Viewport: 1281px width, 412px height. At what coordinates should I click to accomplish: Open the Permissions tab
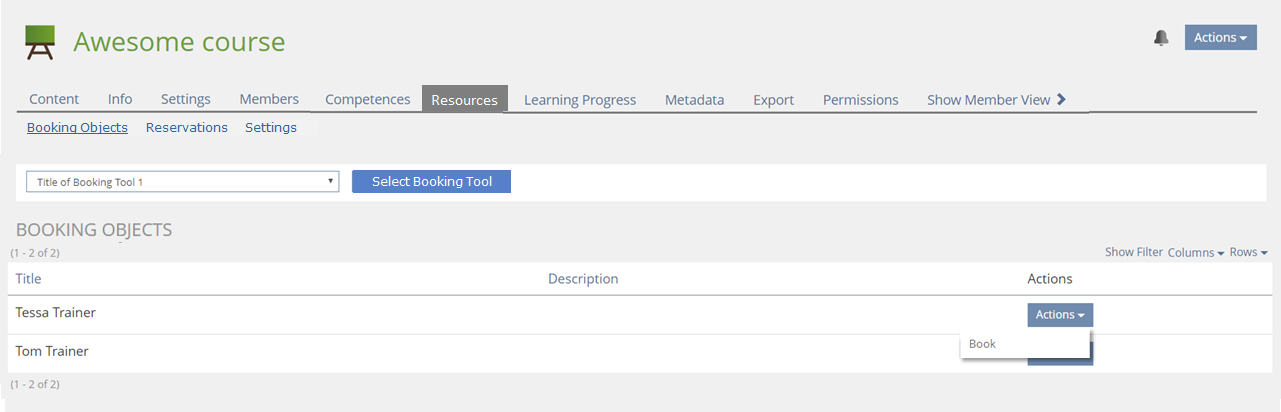tap(860, 100)
